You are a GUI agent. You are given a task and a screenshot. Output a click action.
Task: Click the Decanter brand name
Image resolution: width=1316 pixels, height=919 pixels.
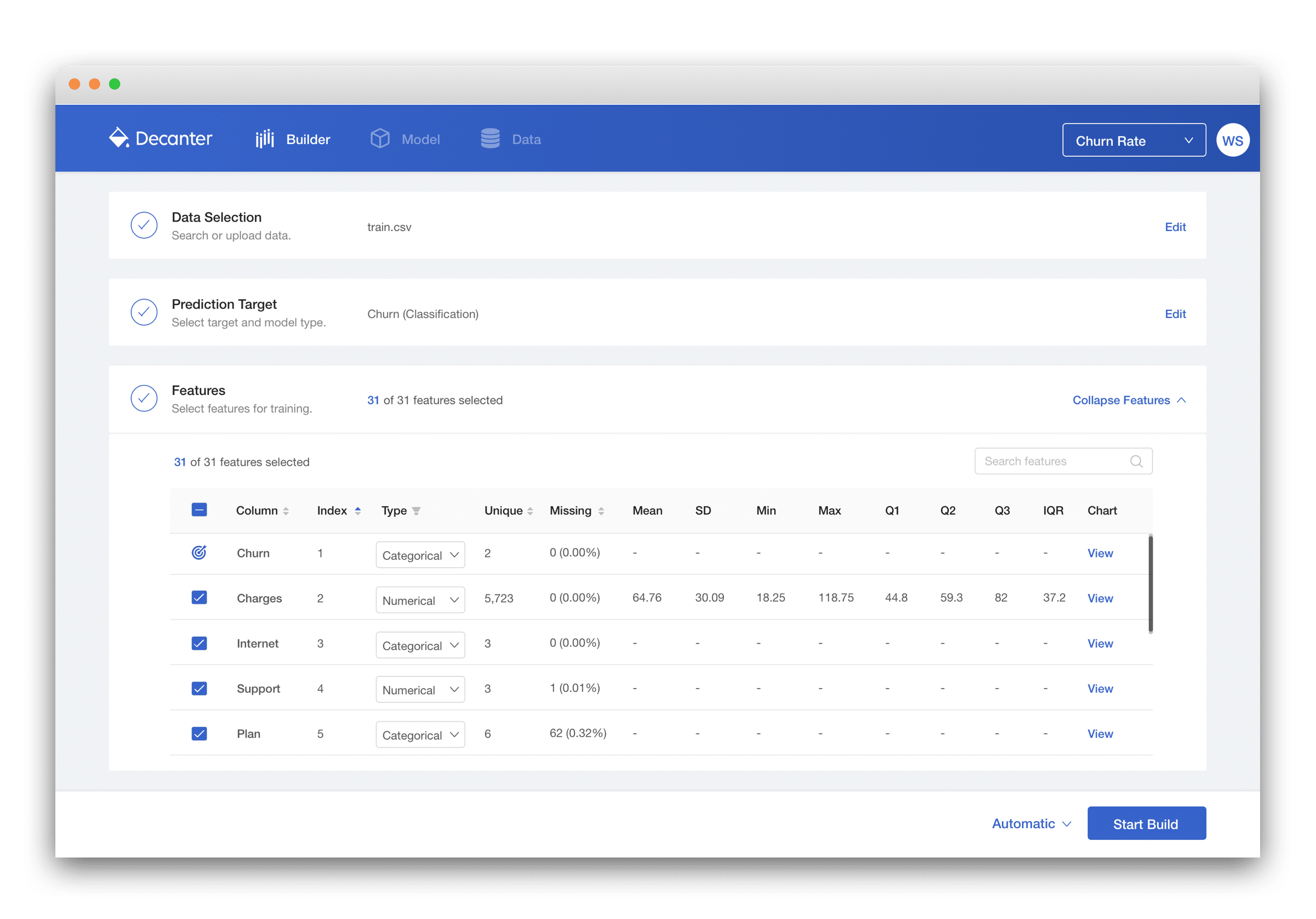point(174,138)
